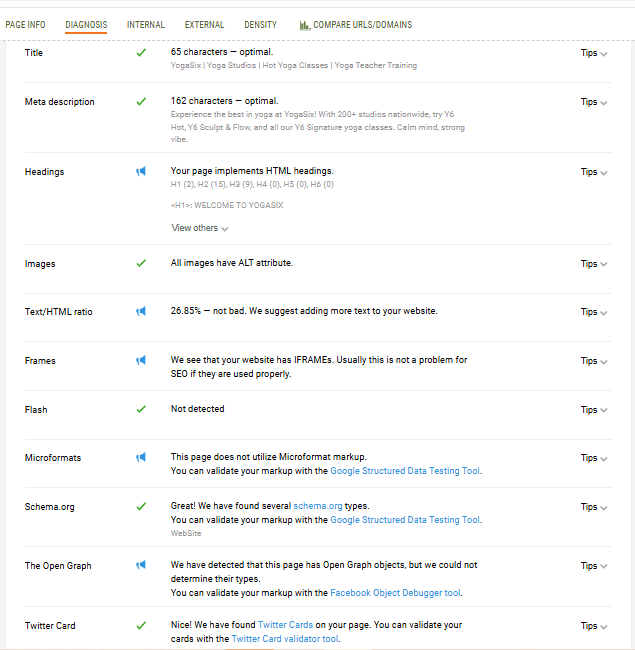Click the megaphone icon beside Headings
The width and height of the screenshot is (635, 650).
pos(141,171)
